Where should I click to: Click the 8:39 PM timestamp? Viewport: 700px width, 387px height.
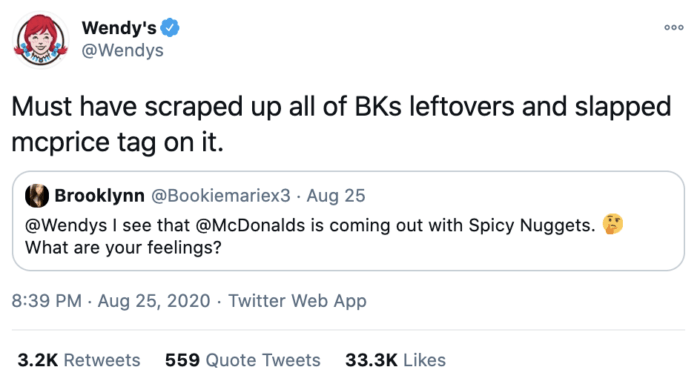[x=47, y=301]
